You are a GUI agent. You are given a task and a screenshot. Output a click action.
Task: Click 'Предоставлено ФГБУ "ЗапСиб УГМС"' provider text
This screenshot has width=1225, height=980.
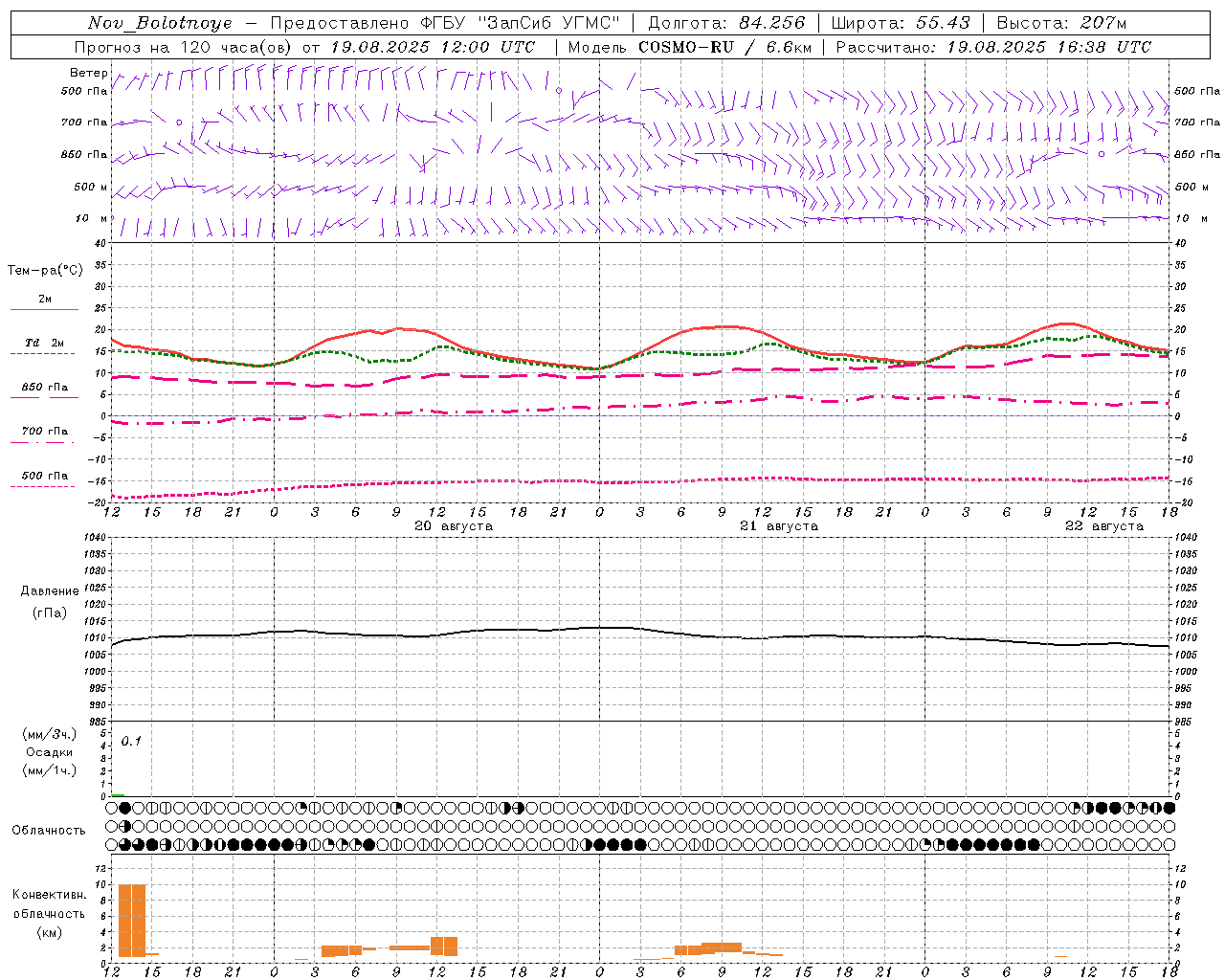pos(445,23)
